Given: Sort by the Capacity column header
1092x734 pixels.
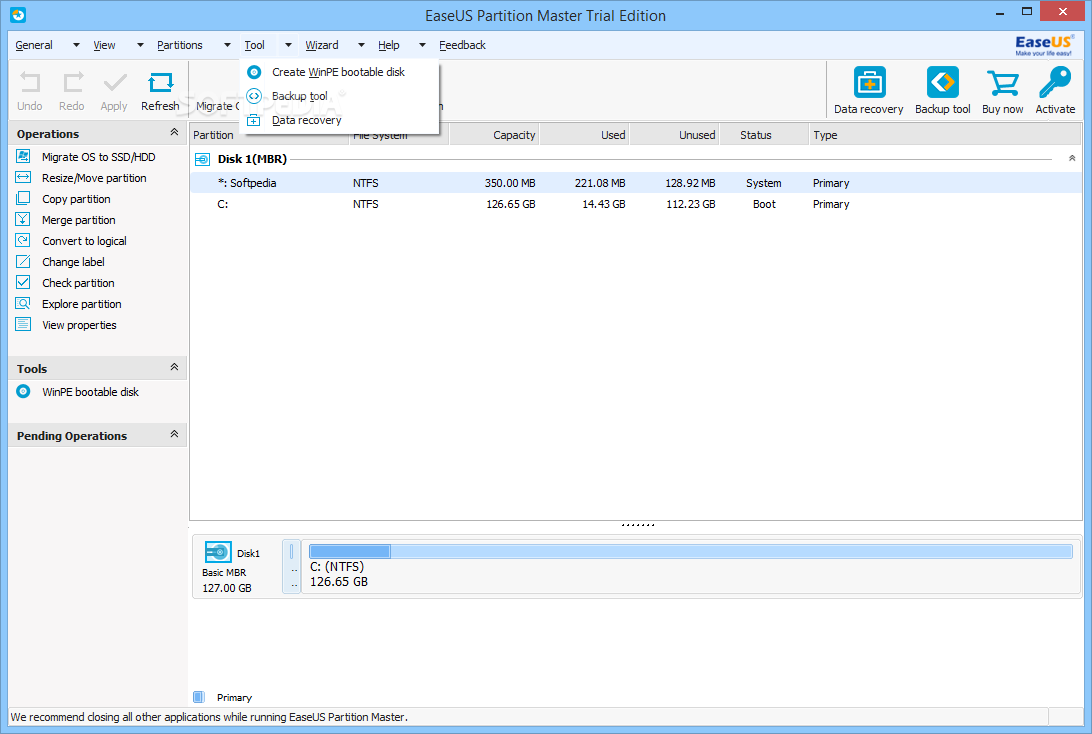Looking at the screenshot, I should (x=494, y=135).
